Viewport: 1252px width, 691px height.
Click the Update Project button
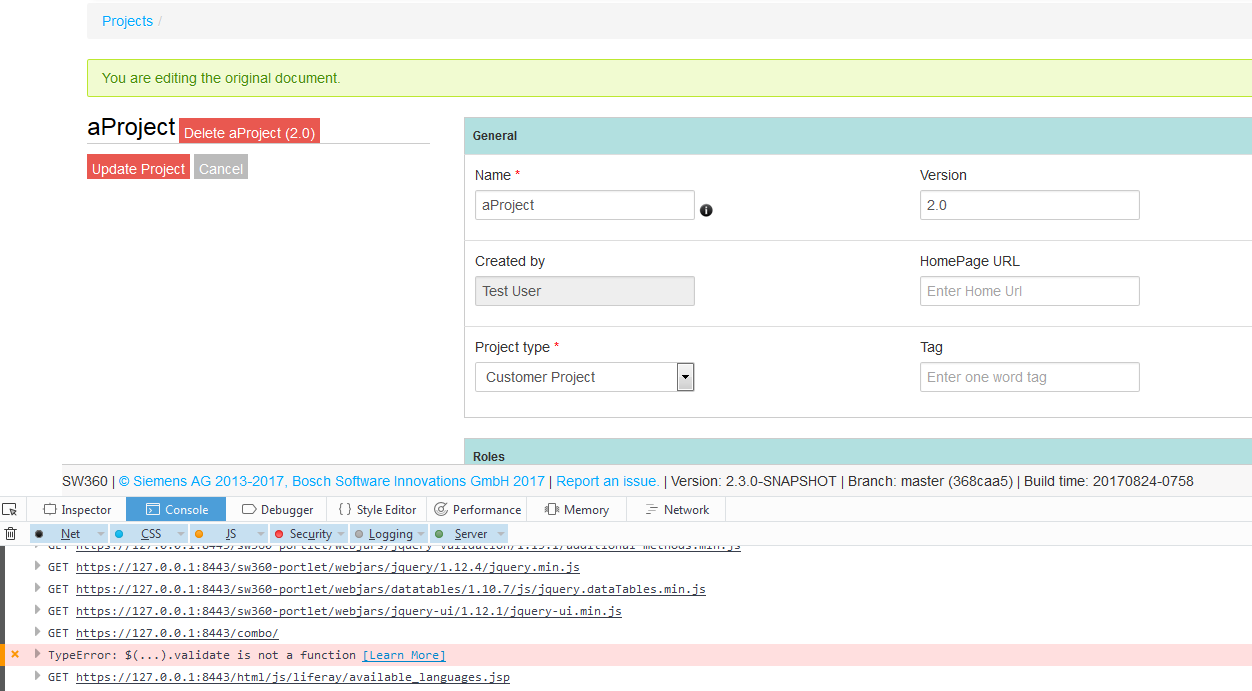click(138, 168)
